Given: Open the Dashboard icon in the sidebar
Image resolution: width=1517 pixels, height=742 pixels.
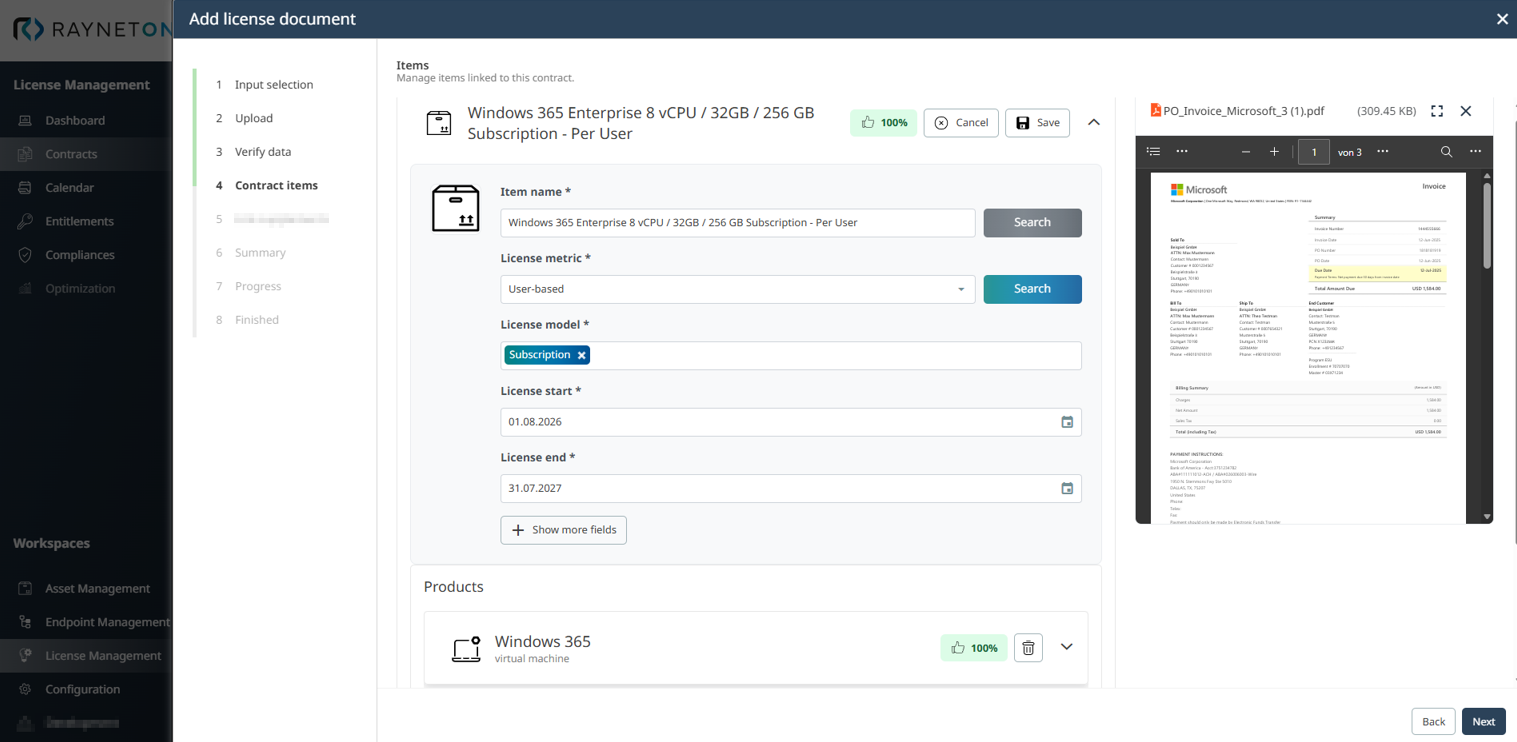Looking at the screenshot, I should click(x=25, y=121).
